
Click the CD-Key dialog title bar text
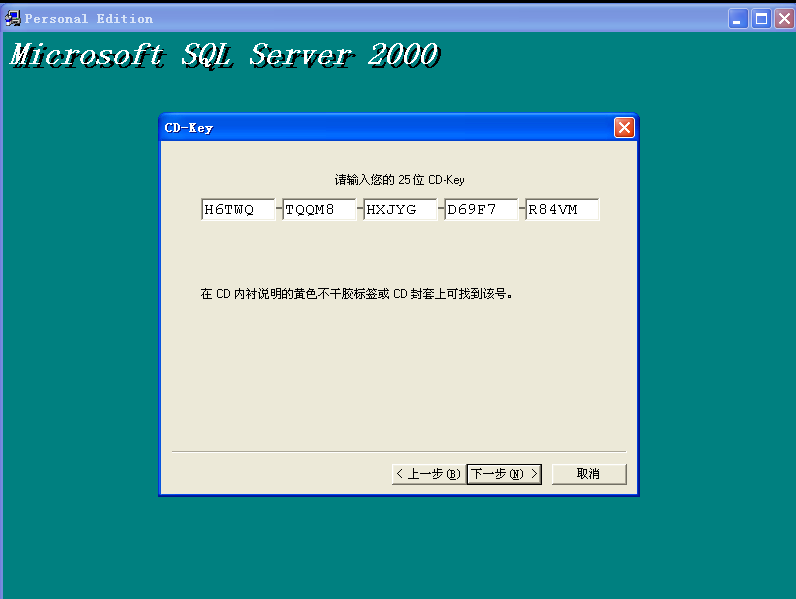pyautogui.click(x=188, y=128)
